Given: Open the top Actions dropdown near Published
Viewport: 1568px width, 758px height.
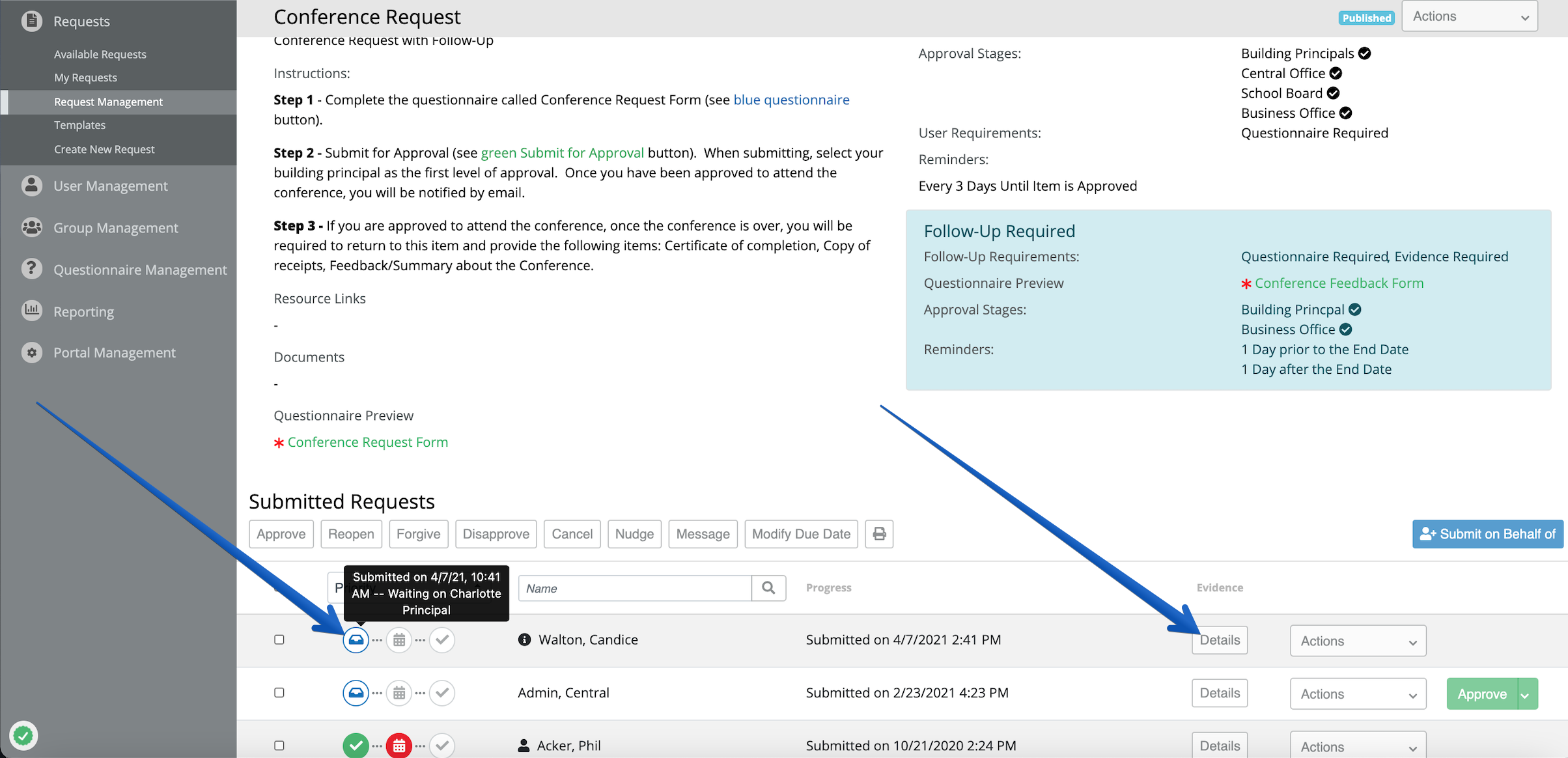Looking at the screenshot, I should pos(1470,17).
